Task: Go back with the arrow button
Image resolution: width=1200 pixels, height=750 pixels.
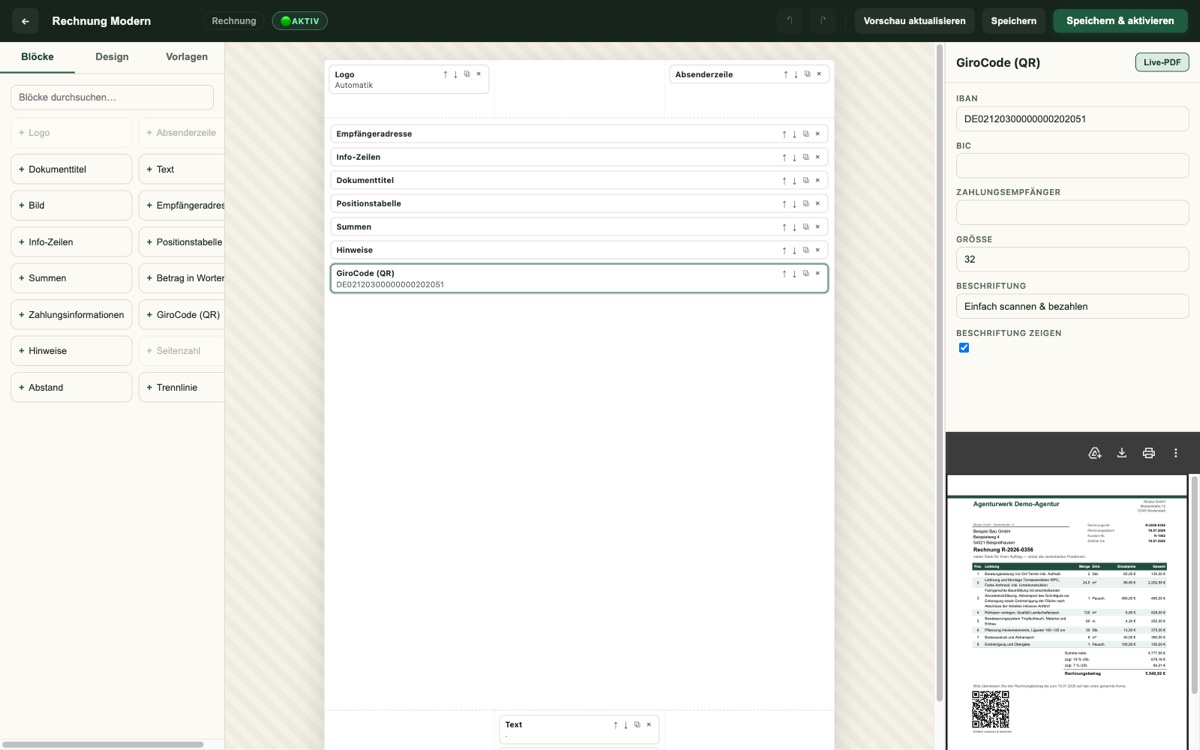Action: point(25,21)
